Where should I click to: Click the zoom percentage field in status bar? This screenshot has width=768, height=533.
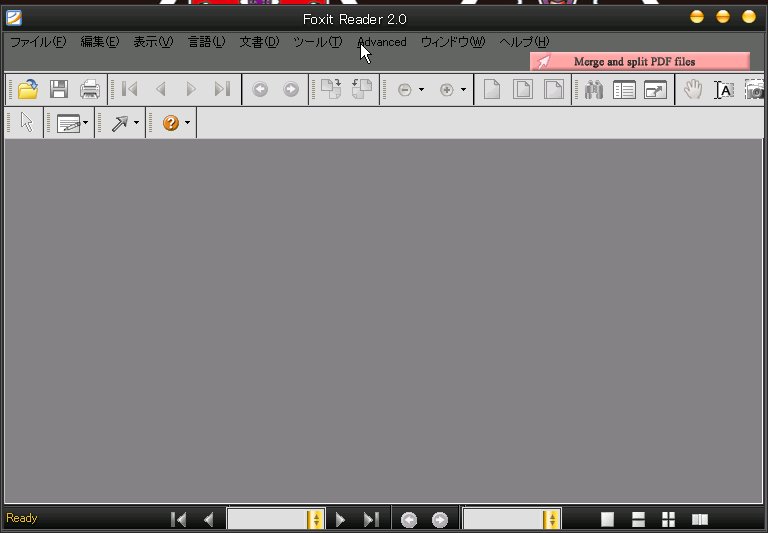click(503, 520)
